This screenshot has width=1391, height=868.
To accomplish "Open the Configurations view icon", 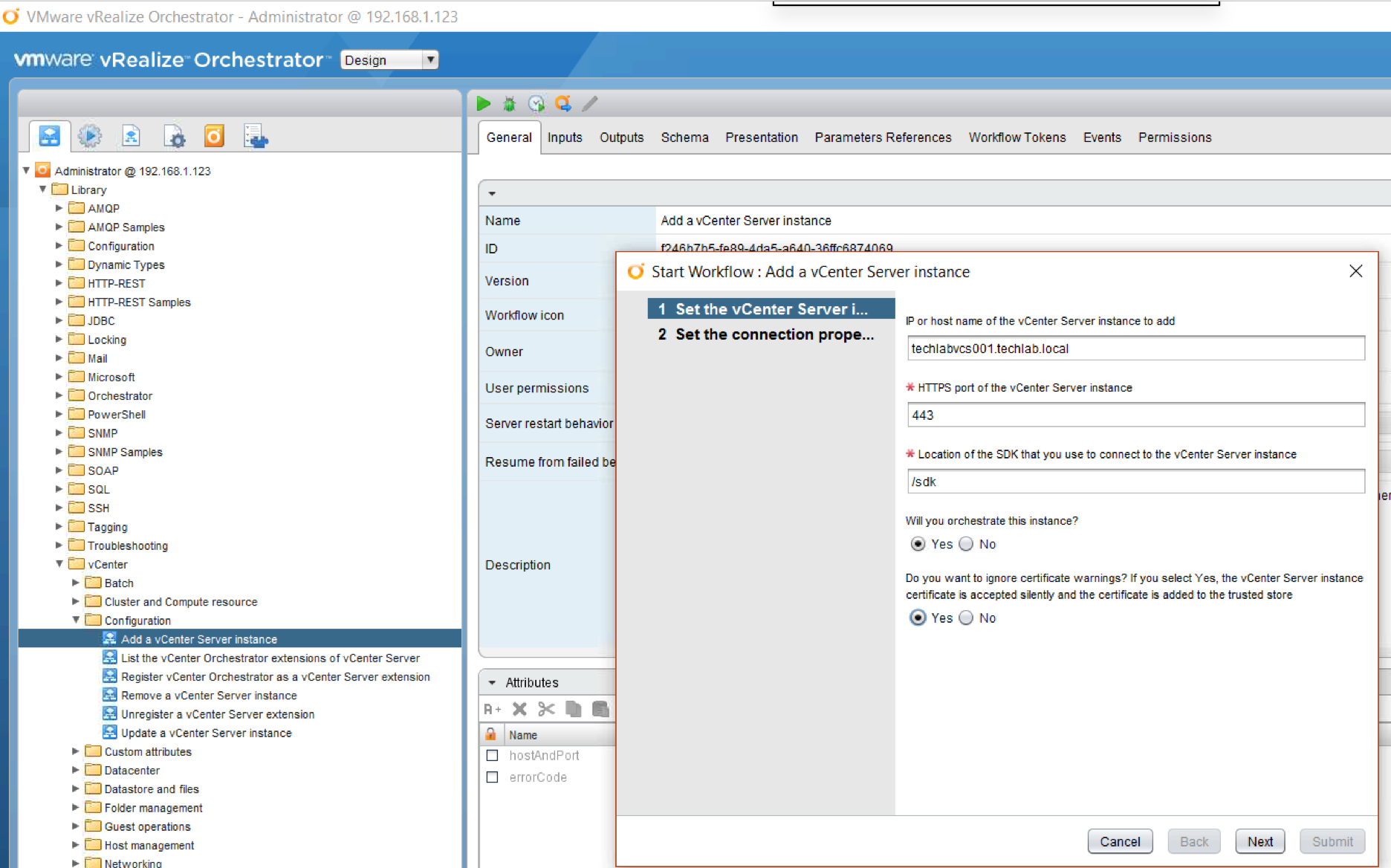I will pyautogui.click(x=174, y=136).
